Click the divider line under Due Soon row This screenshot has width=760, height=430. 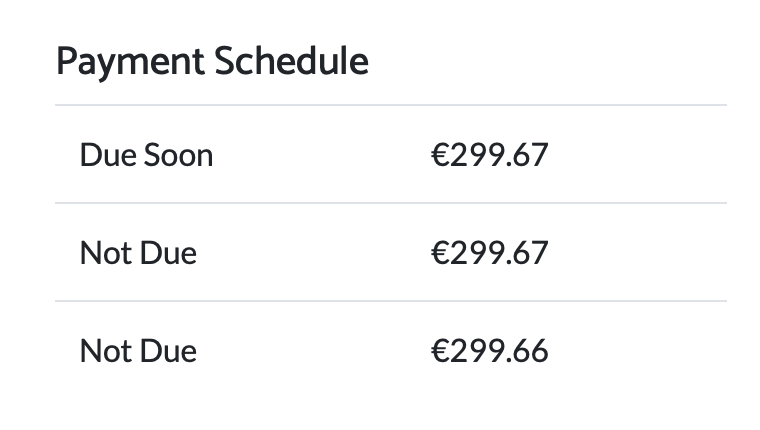pyautogui.click(x=391, y=203)
